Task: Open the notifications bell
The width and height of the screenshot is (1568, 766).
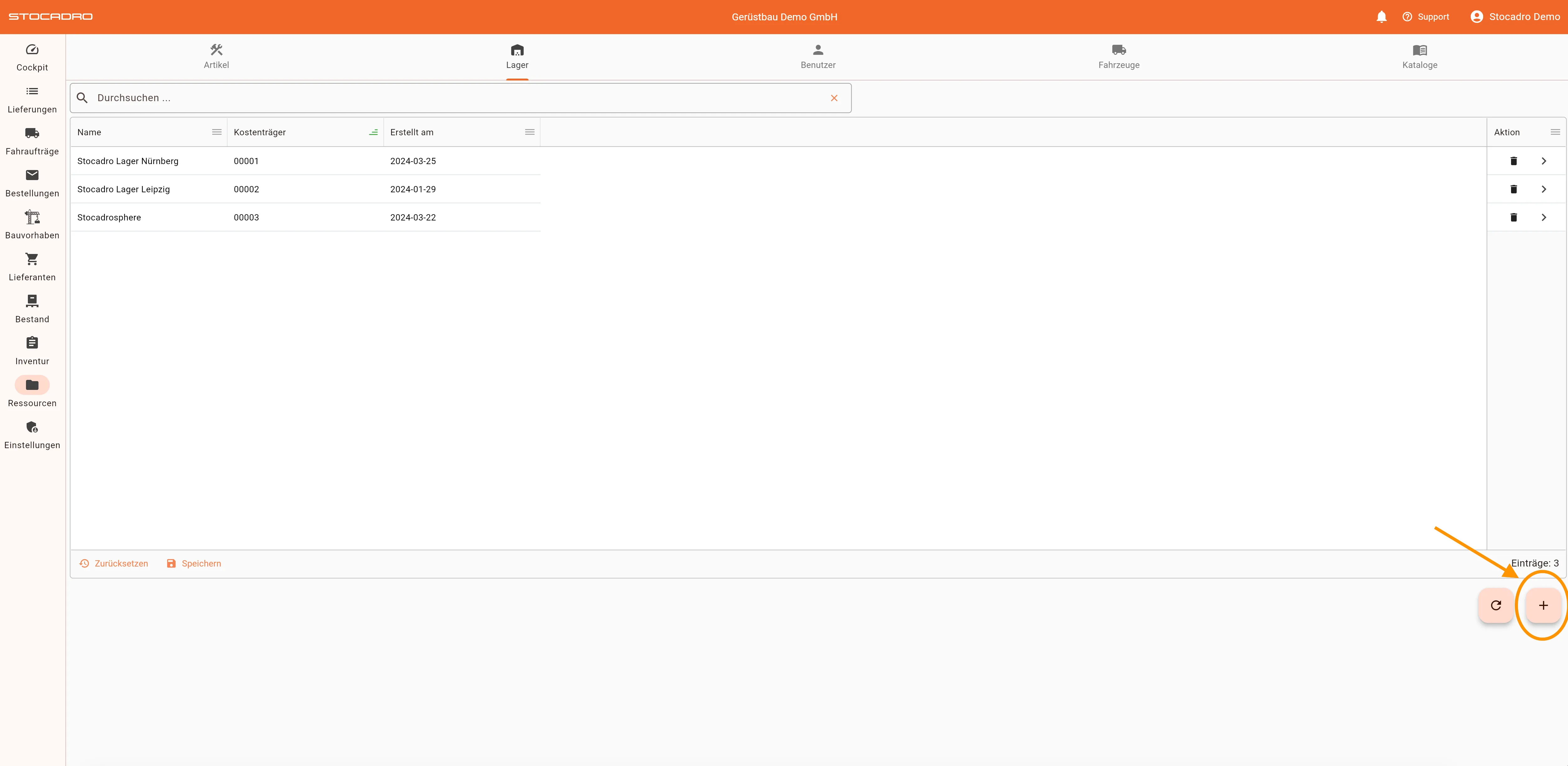Action: pos(1381,17)
